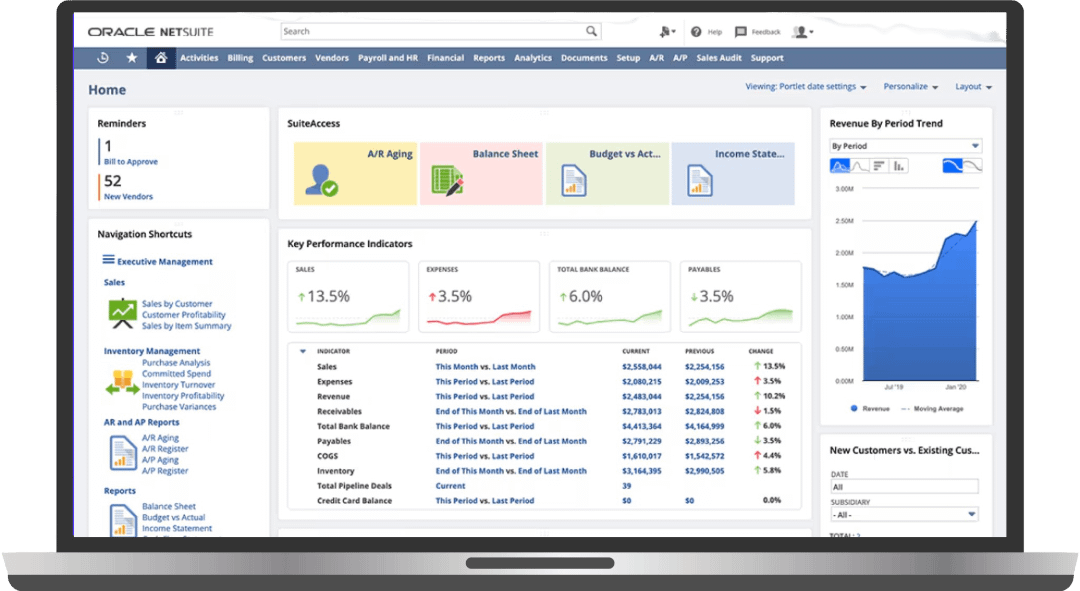Screen dimensions: 1080x591
Task: Open the Customers menu
Action: 284,58
